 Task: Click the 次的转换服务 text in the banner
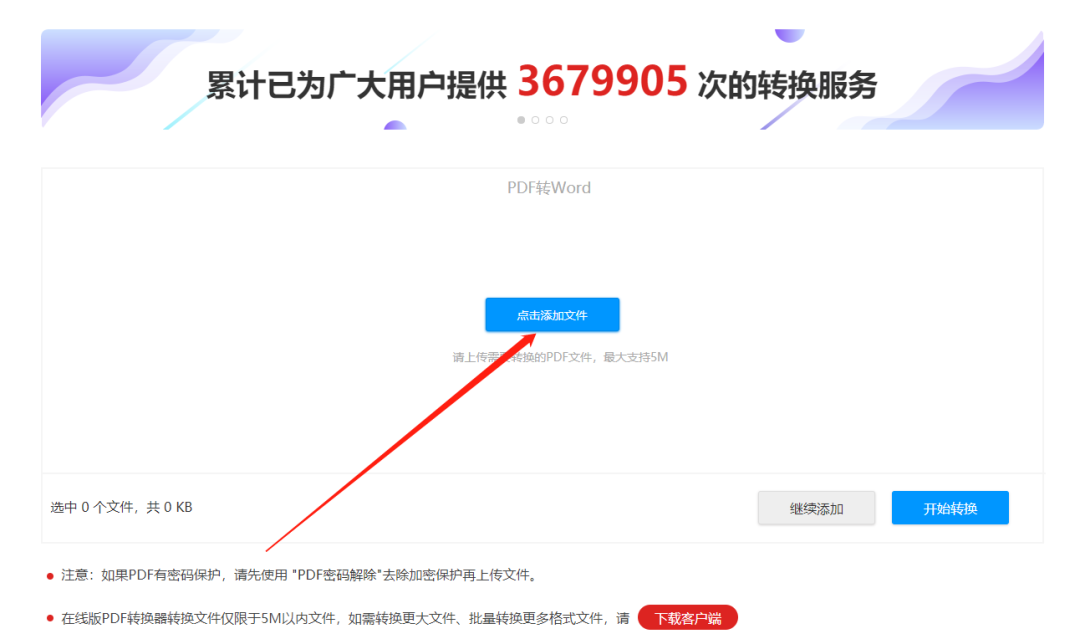click(787, 85)
